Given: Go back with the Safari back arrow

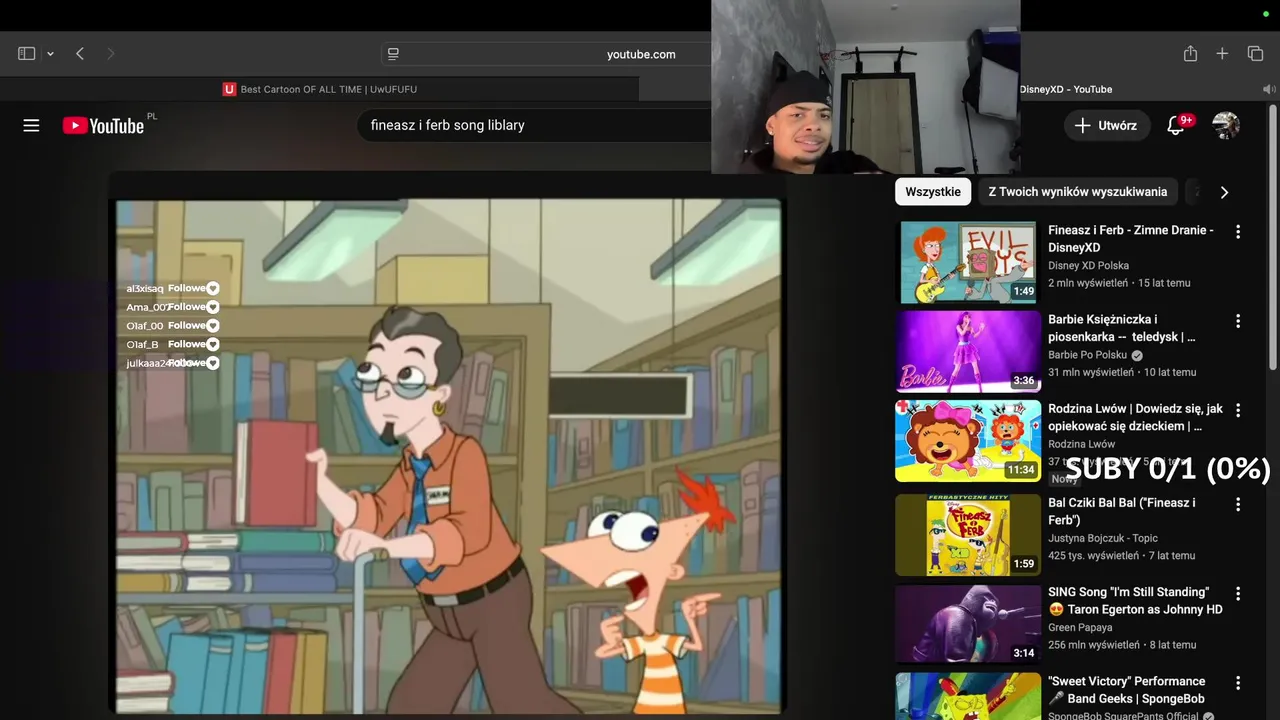Looking at the screenshot, I should (80, 54).
